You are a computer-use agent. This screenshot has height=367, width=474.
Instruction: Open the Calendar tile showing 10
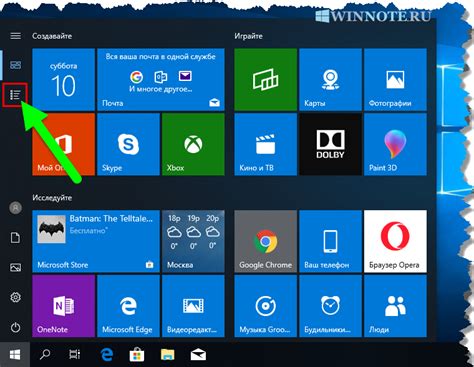click(63, 79)
